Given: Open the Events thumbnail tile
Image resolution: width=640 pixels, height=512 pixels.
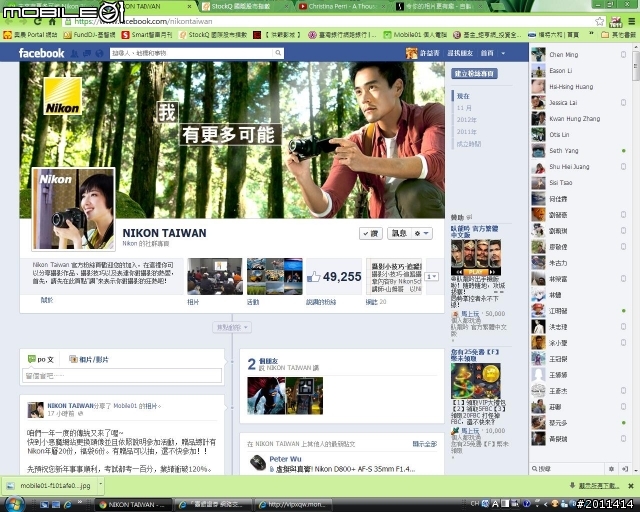Looking at the screenshot, I should (x=275, y=276).
